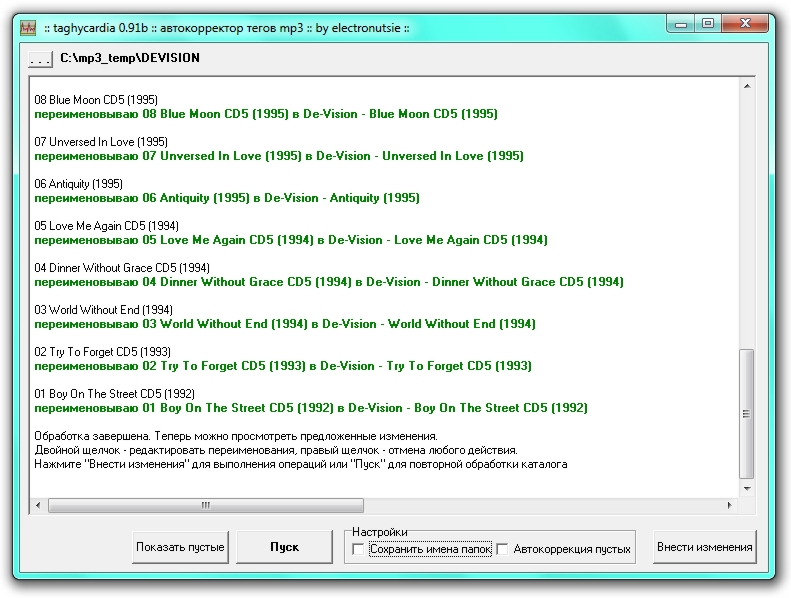
Task: Select the '02 Try To Forget CD5 (1993)' line
Action: tap(102, 351)
